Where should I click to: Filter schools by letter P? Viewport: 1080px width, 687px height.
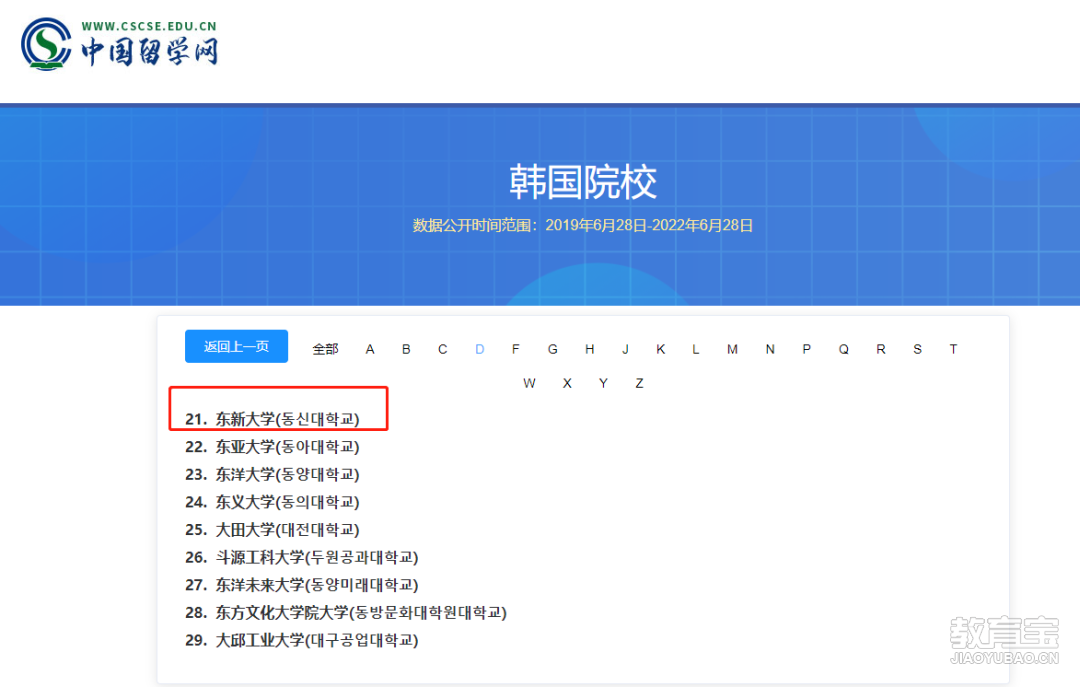[x=807, y=349]
